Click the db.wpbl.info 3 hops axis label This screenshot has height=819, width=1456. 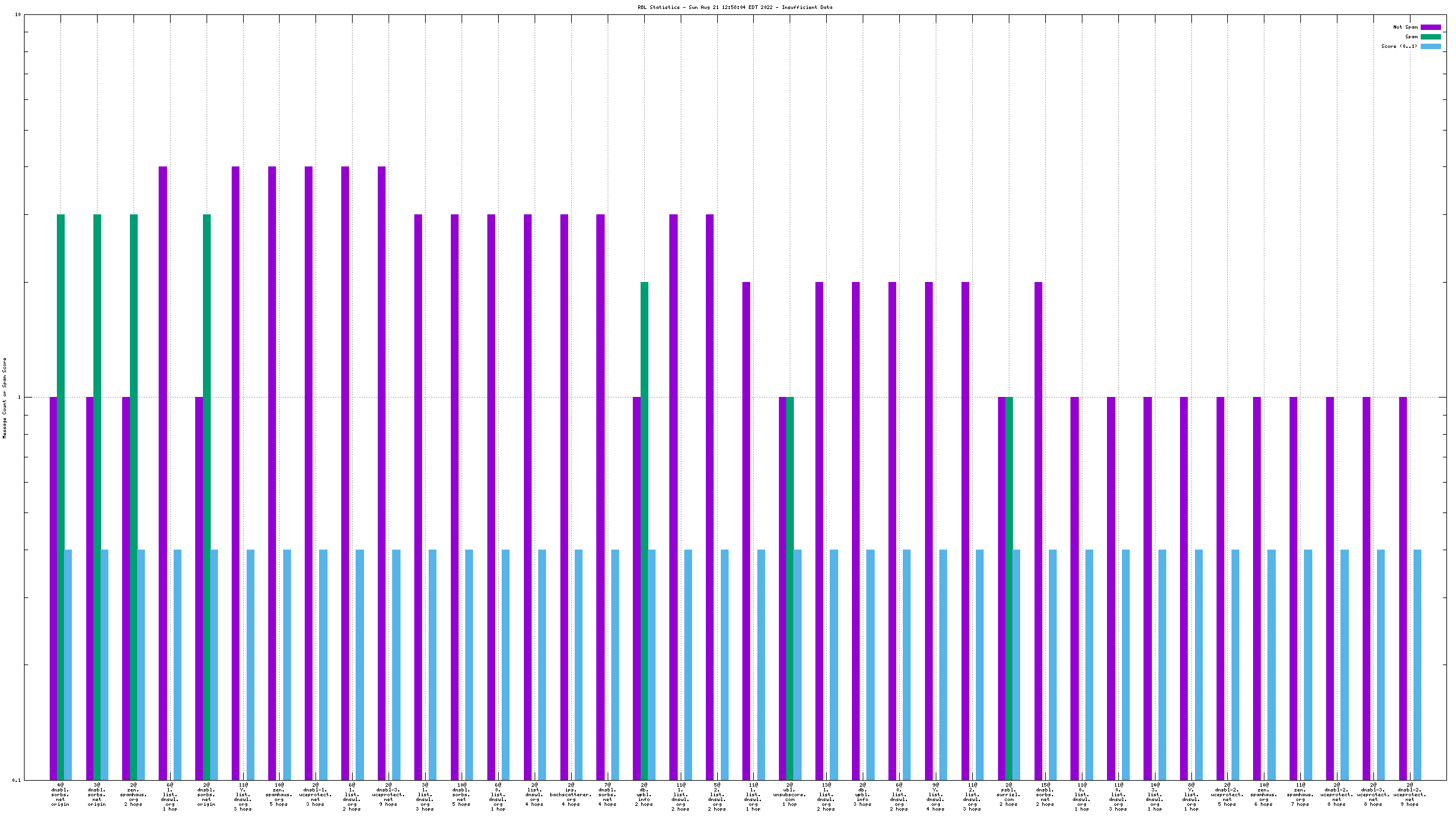pos(863,794)
